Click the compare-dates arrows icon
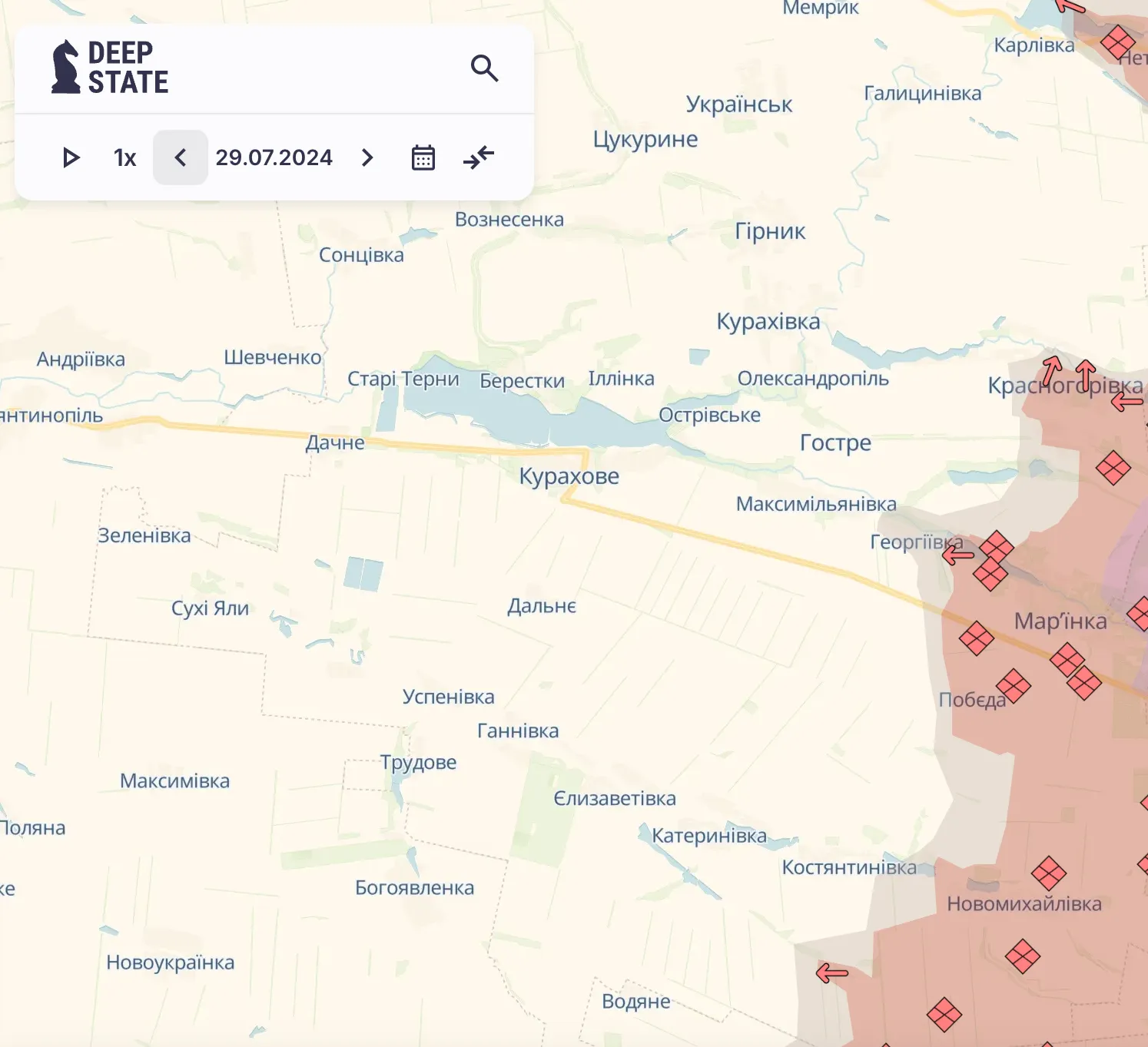The image size is (1148, 1047). click(x=478, y=157)
